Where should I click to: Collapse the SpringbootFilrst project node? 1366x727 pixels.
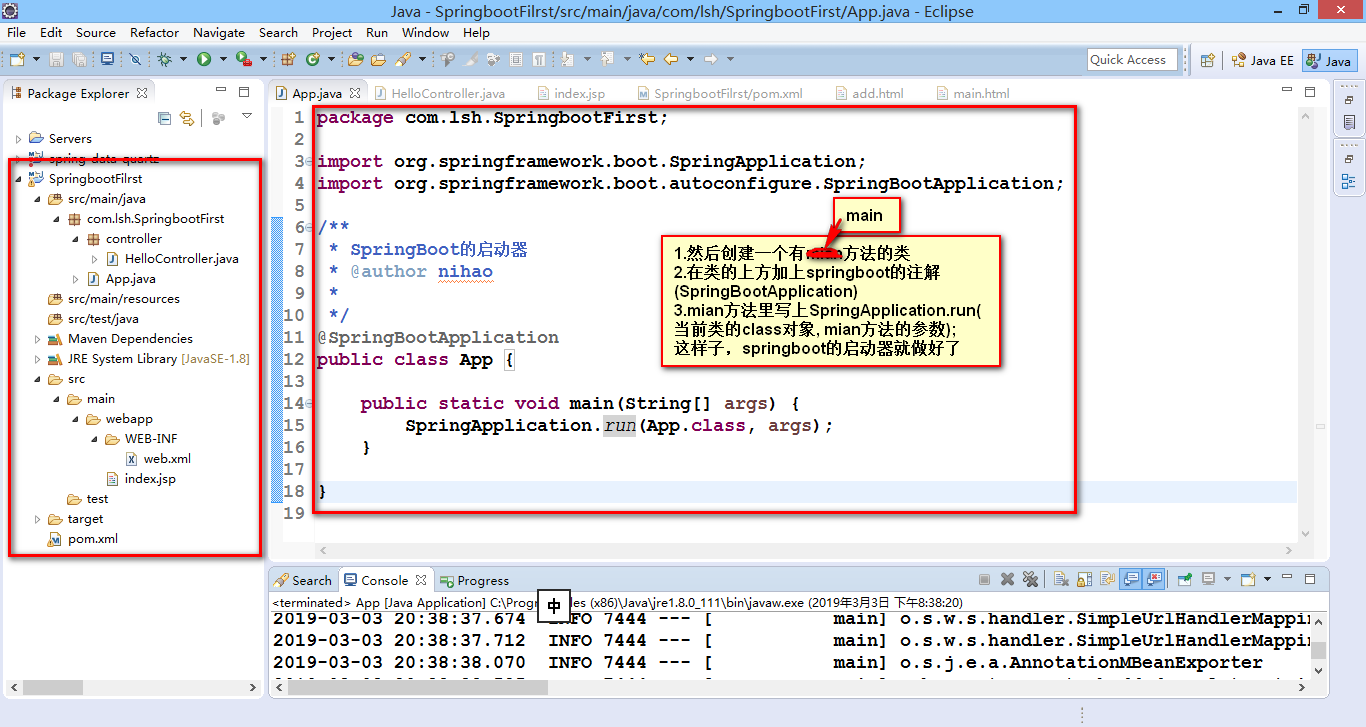(x=19, y=179)
